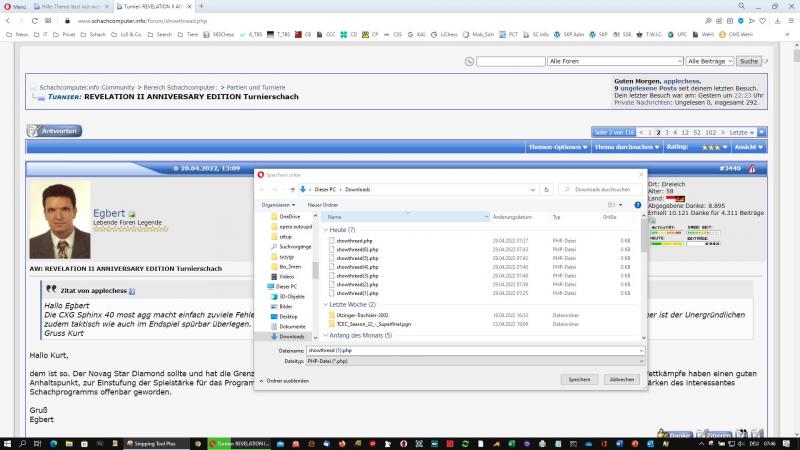This screenshot has height=450, width=800.
Task: Collapse the Heute (7) file group
Action: click(326, 230)
